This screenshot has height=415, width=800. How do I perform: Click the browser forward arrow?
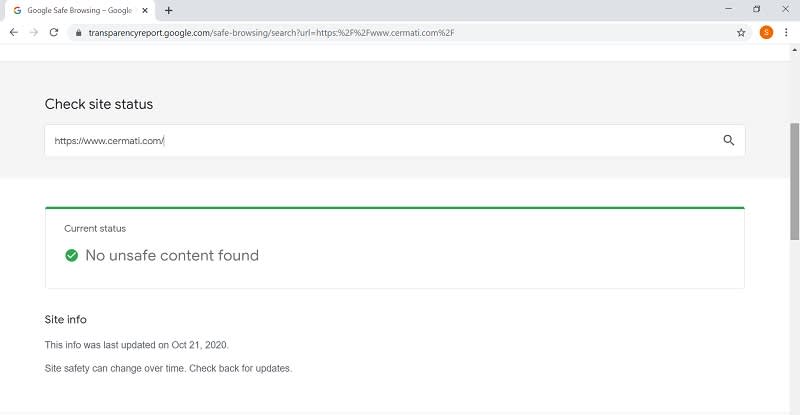coord(34,32)
